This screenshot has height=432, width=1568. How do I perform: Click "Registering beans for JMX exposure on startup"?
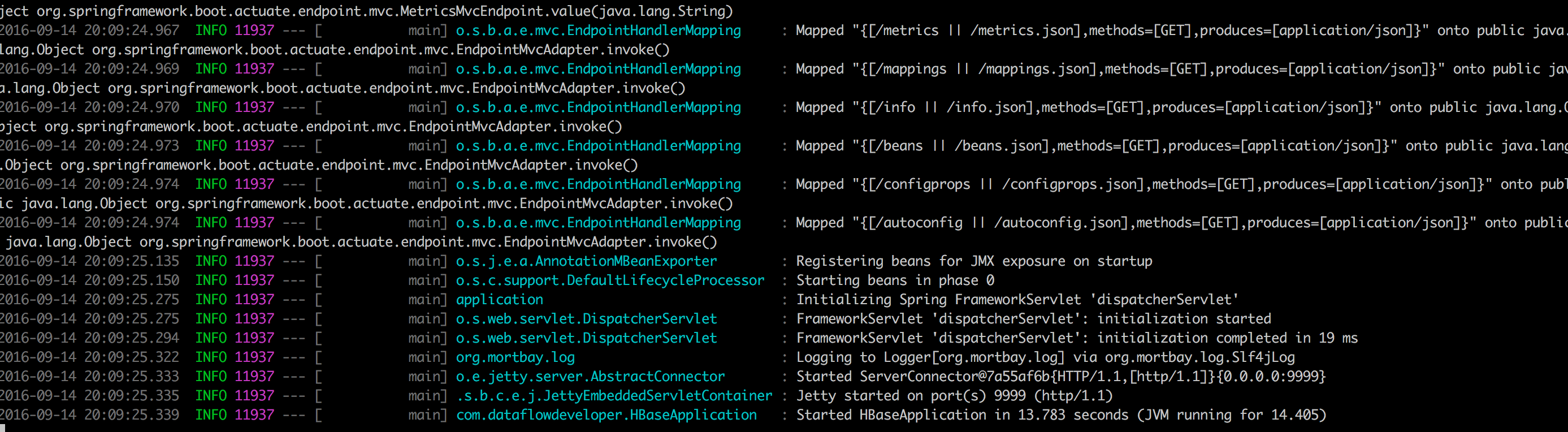[x=974, y=261]
